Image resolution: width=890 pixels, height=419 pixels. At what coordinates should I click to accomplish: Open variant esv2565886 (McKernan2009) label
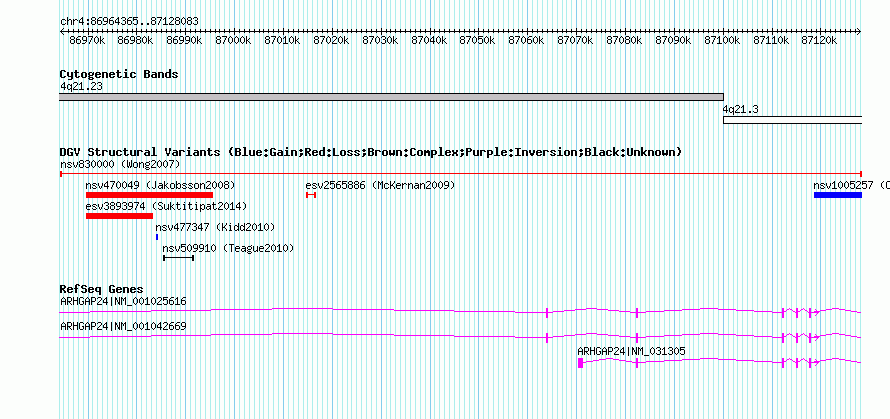[380, 185]
